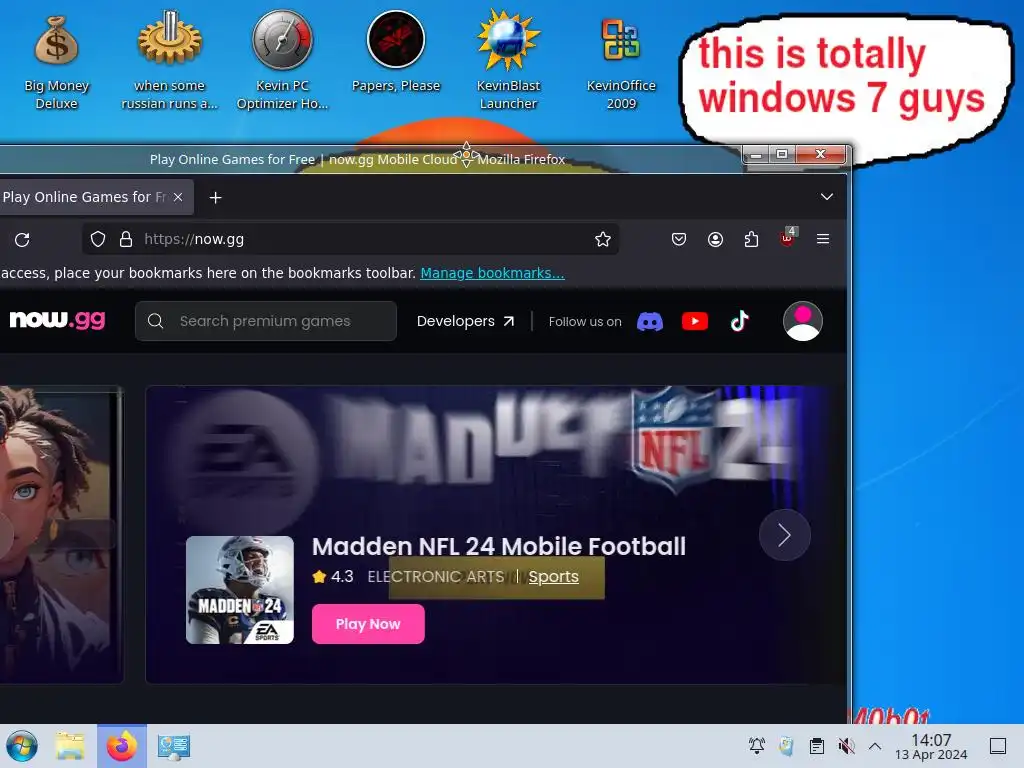The image size is (1024, 768).
Task: Open now.gg Discord link
Action: pos(650,321)
